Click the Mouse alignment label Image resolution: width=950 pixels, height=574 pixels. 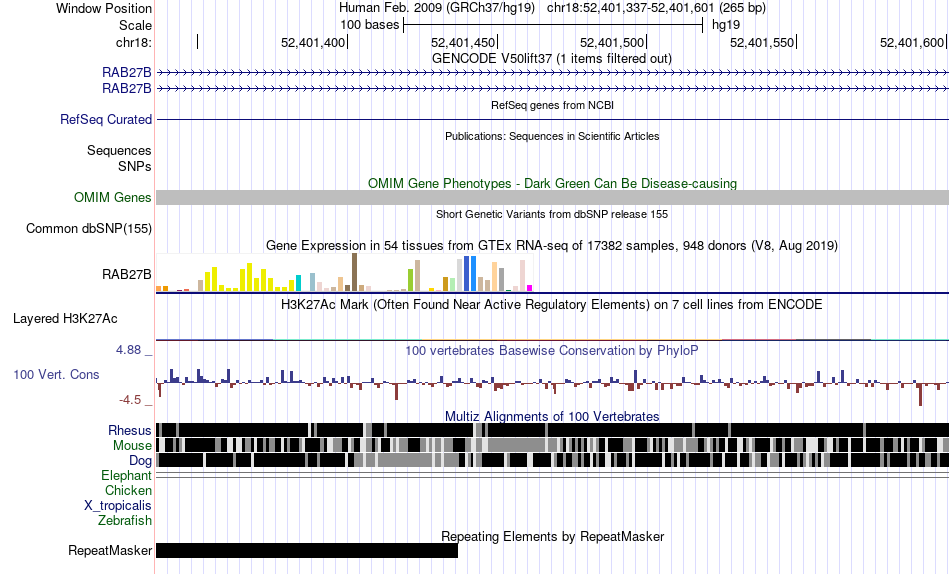pyautogui.click(x=132, y=446)
